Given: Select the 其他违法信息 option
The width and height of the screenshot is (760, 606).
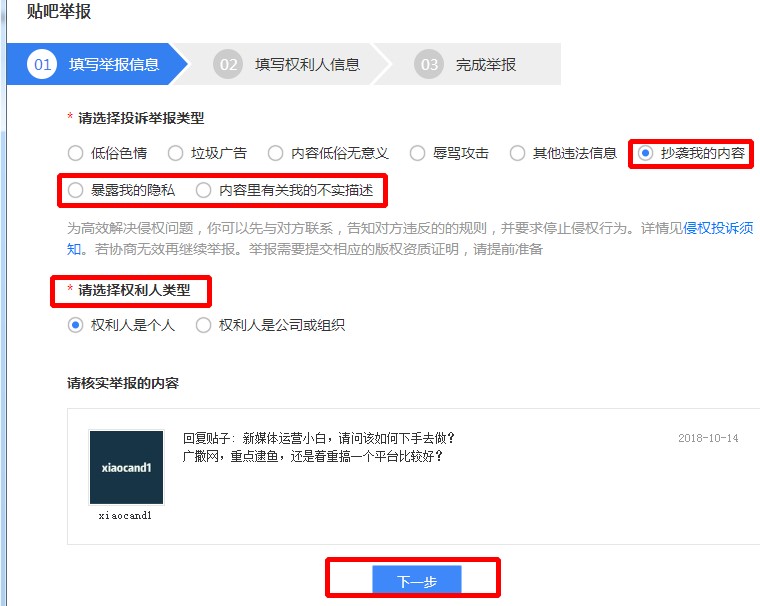Looking at the screenshot, I should (517, 153).
